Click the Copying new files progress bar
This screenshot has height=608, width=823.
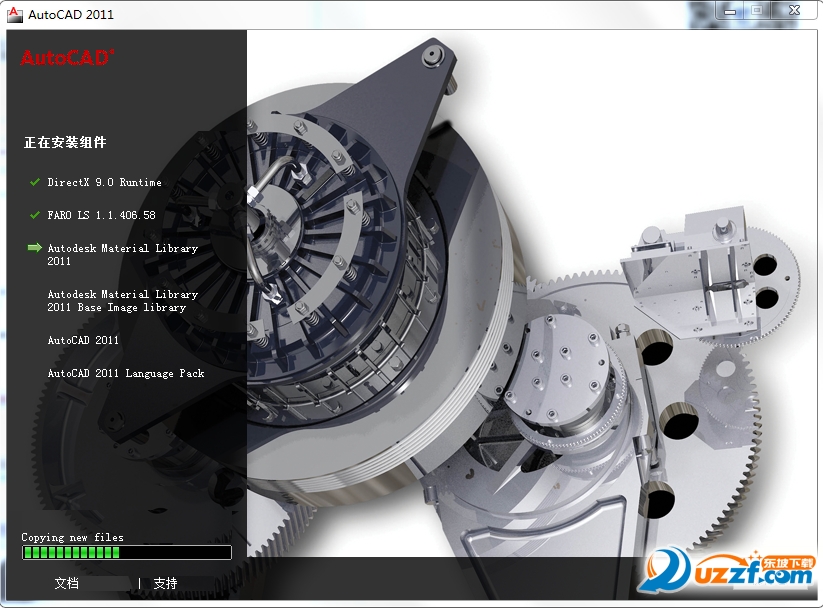pyautogui.click(x=126, y=552)
